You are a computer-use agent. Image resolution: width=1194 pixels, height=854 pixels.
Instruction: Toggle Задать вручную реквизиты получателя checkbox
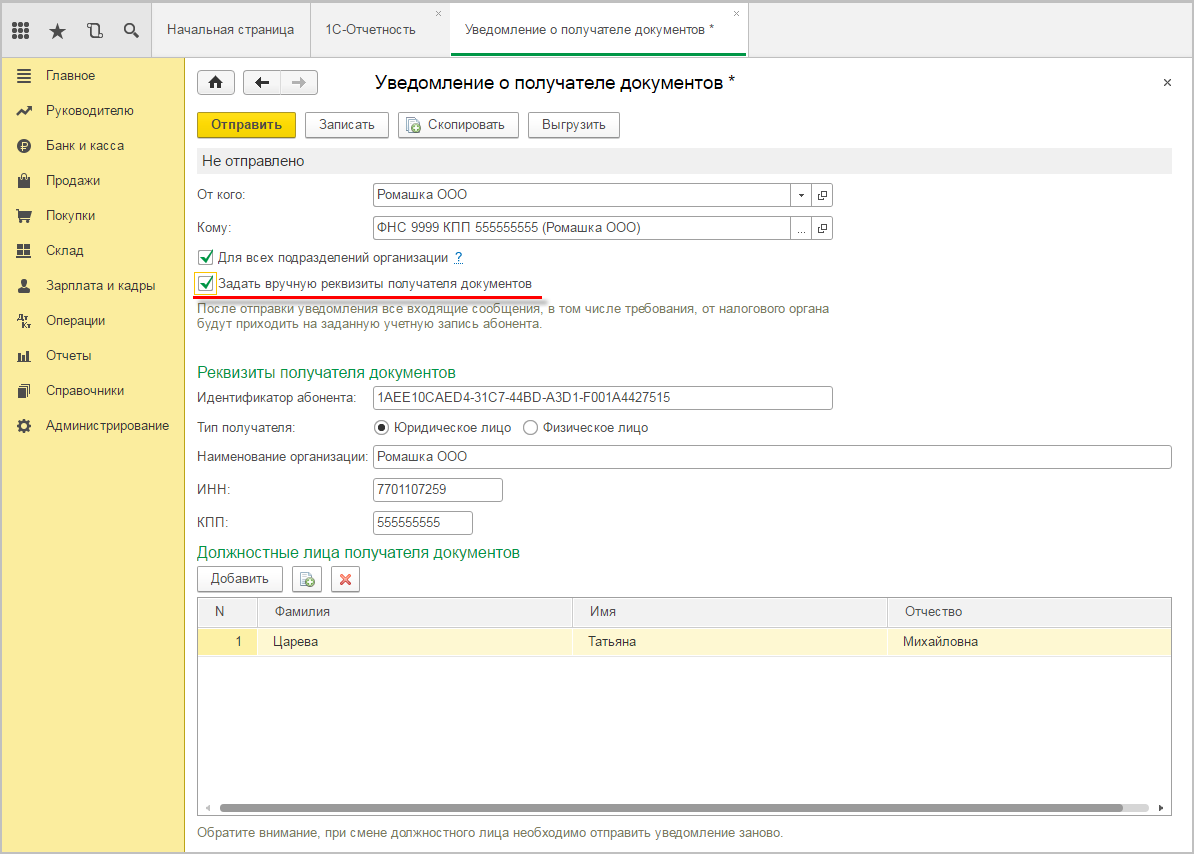tap(205, 283)
